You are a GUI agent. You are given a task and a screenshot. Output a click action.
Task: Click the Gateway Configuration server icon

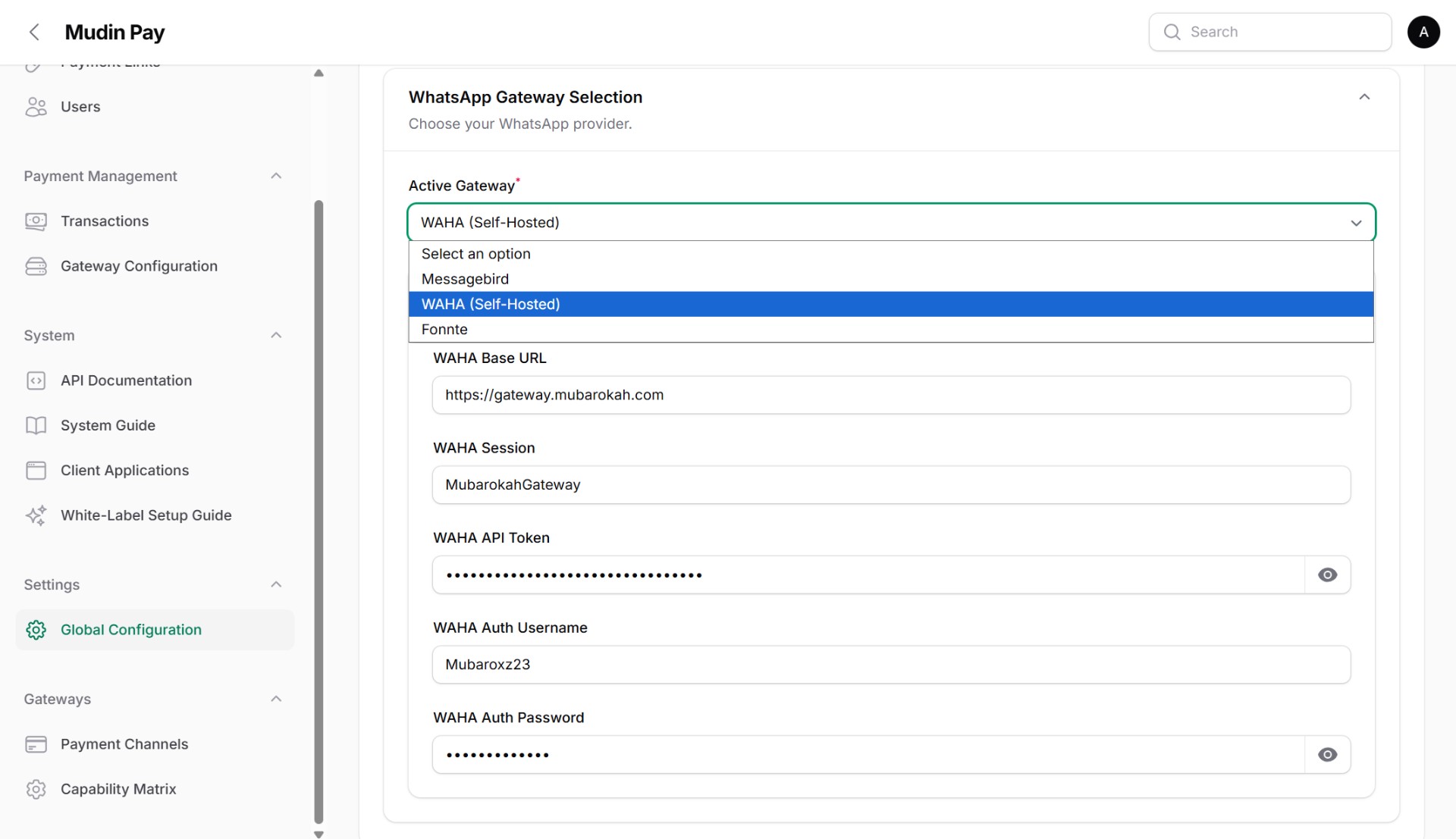(36, 266)
